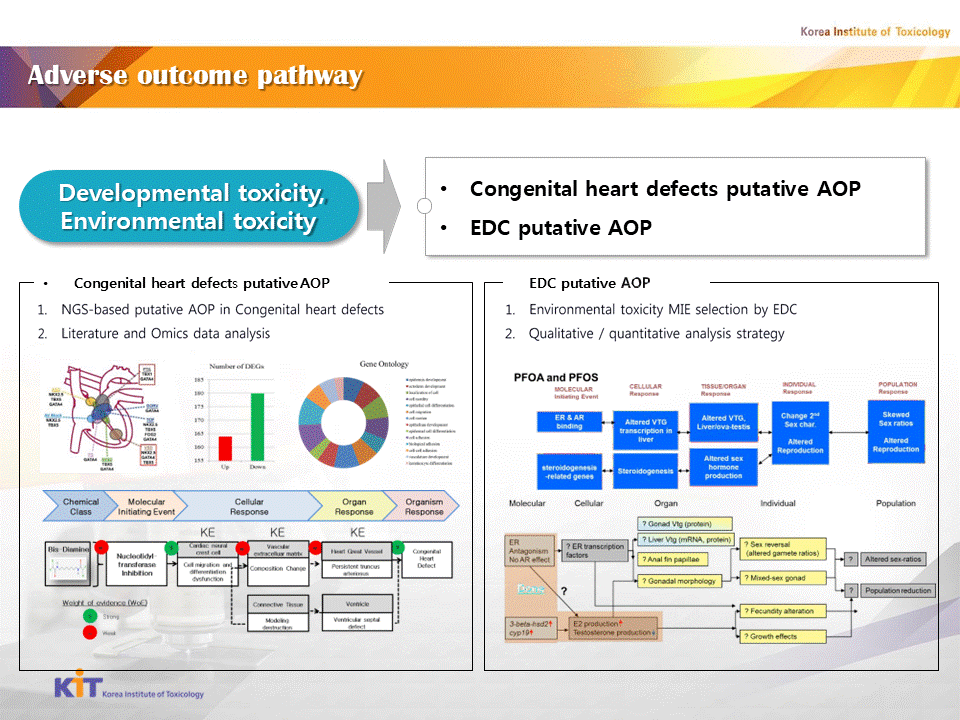
Task: Click the '3-beta-hsd2 cyp19' box
Action: tap(531, 628)
